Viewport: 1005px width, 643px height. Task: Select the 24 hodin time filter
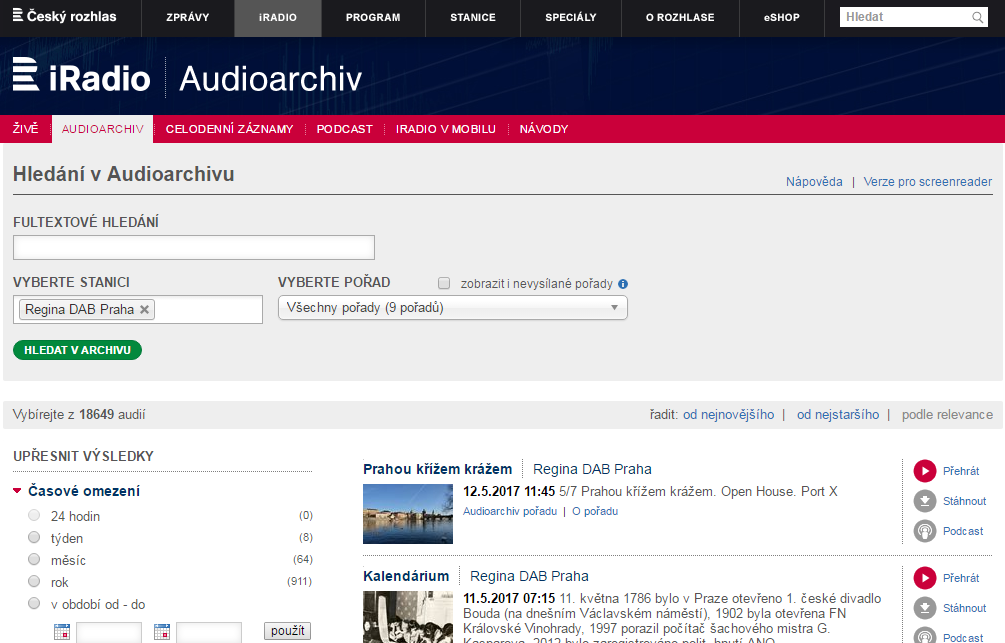[34, 515]
